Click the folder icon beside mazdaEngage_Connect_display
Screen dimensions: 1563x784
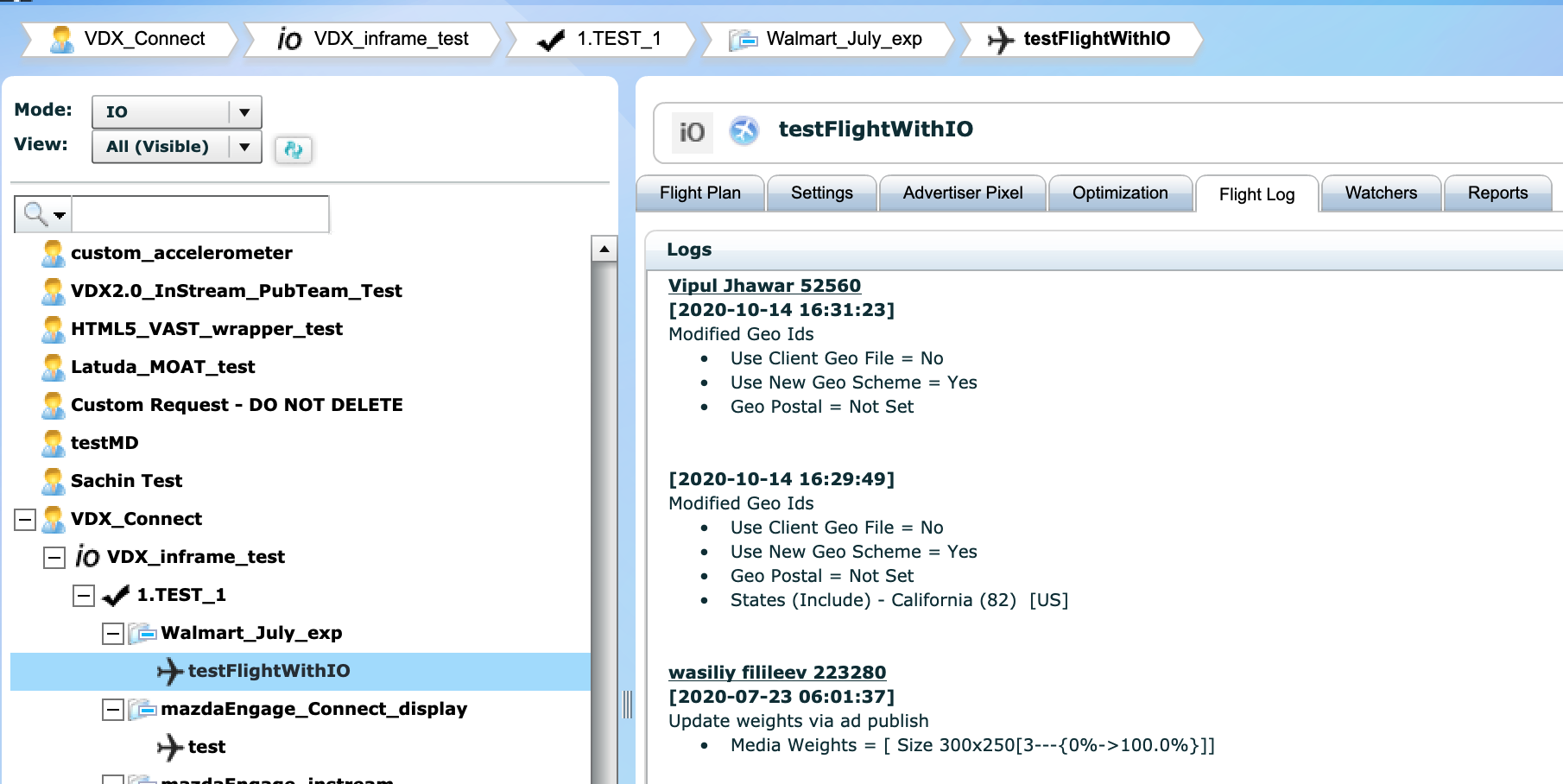tap(142, 709)
